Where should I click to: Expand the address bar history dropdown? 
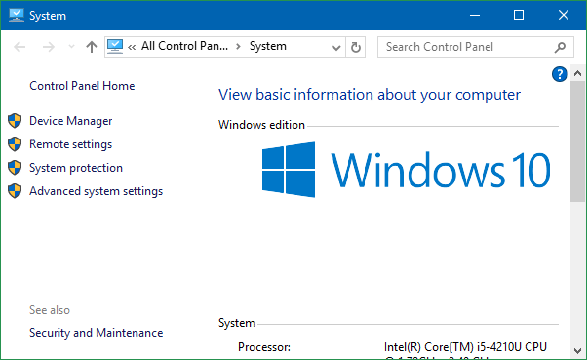pos(336,48)
